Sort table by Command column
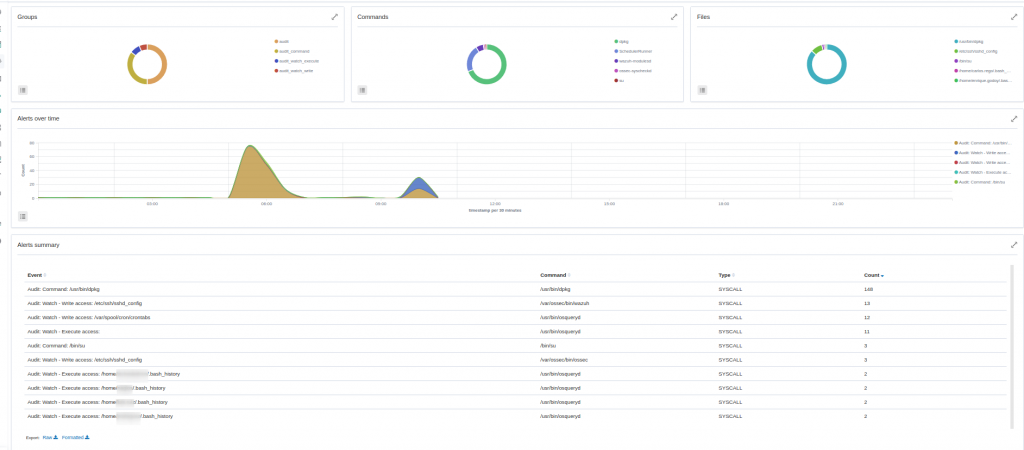 pyautogui.click(x=554, y=274)
